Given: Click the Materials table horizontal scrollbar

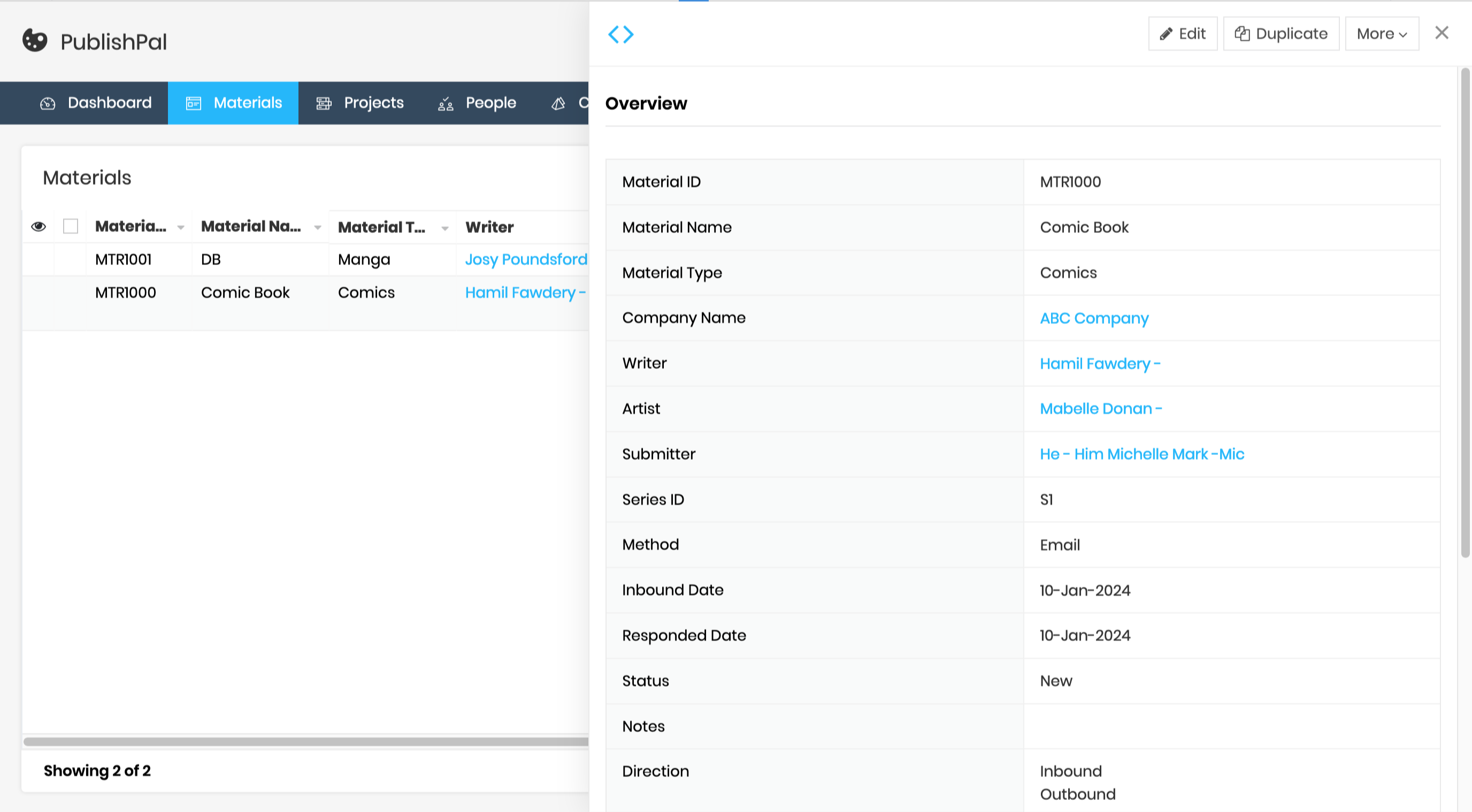Looking at the screenshot, I should (x=306, y=741).
